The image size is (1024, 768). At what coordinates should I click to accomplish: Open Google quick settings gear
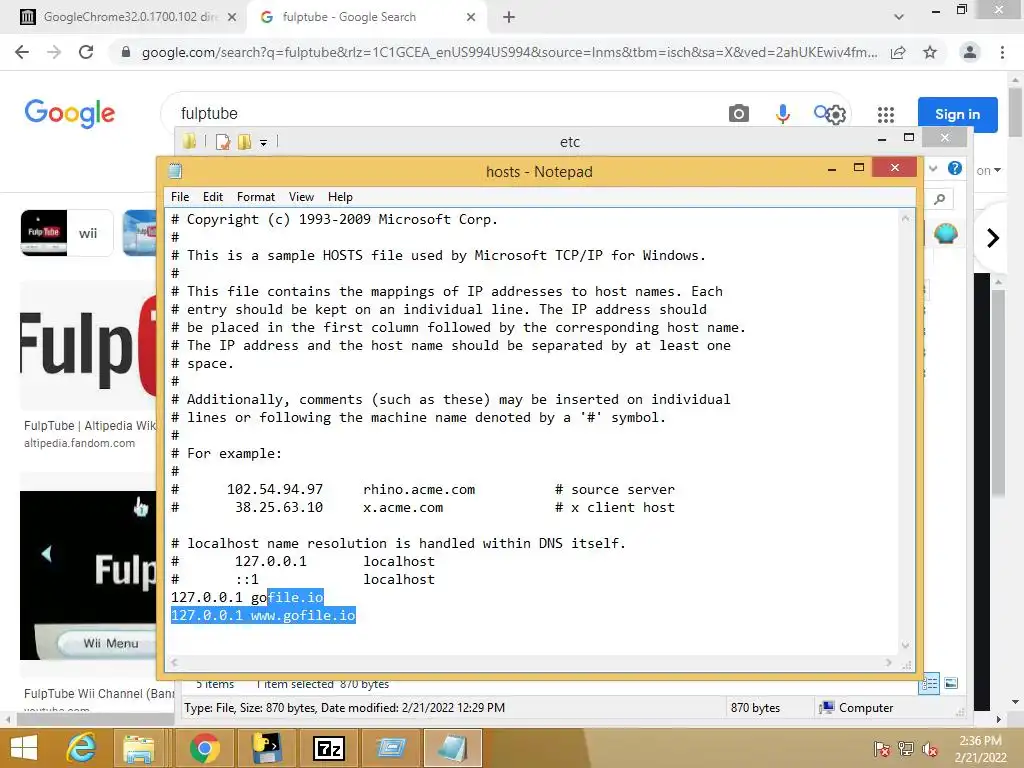835,116
